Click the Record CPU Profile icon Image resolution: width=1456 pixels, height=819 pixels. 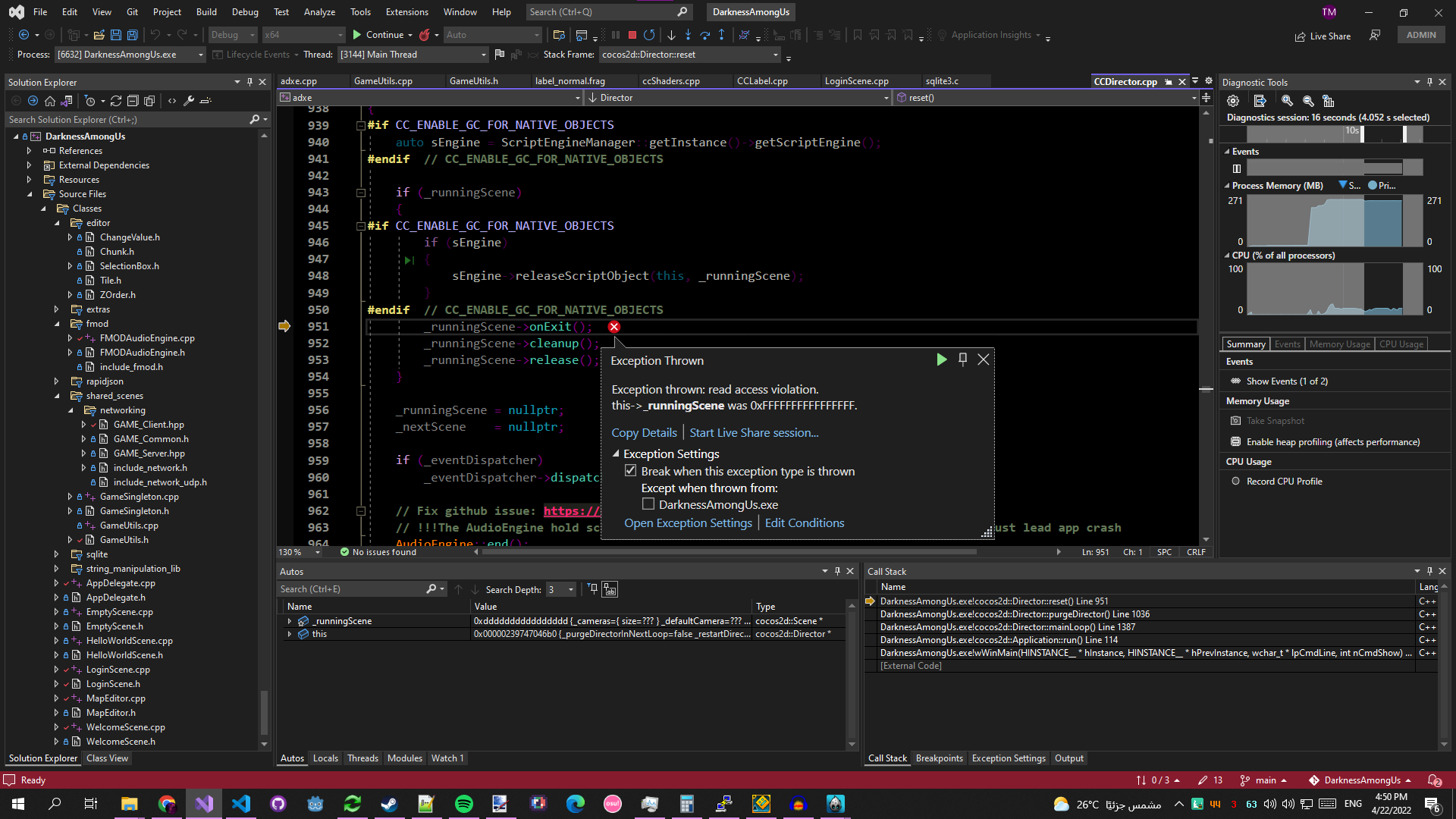1236,481
